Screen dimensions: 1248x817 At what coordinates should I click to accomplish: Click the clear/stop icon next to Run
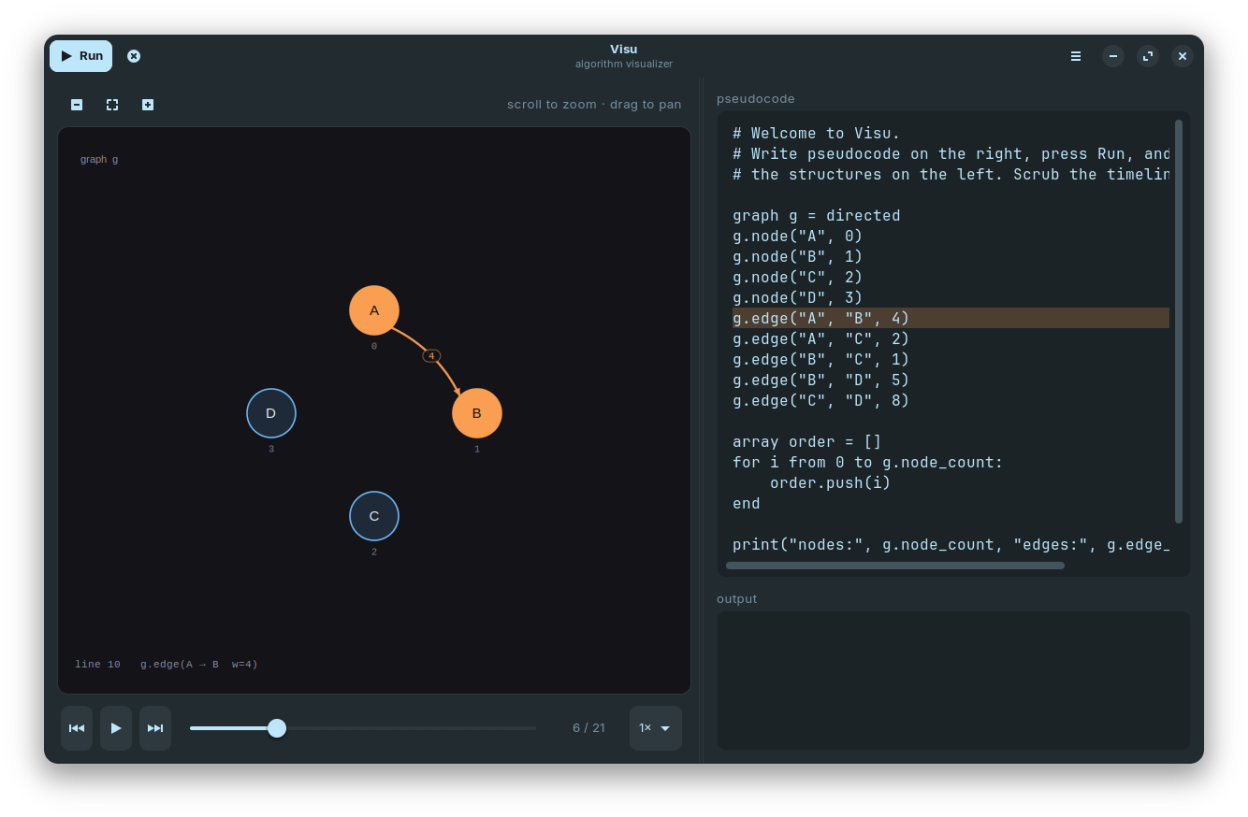(x=134, y=56)
